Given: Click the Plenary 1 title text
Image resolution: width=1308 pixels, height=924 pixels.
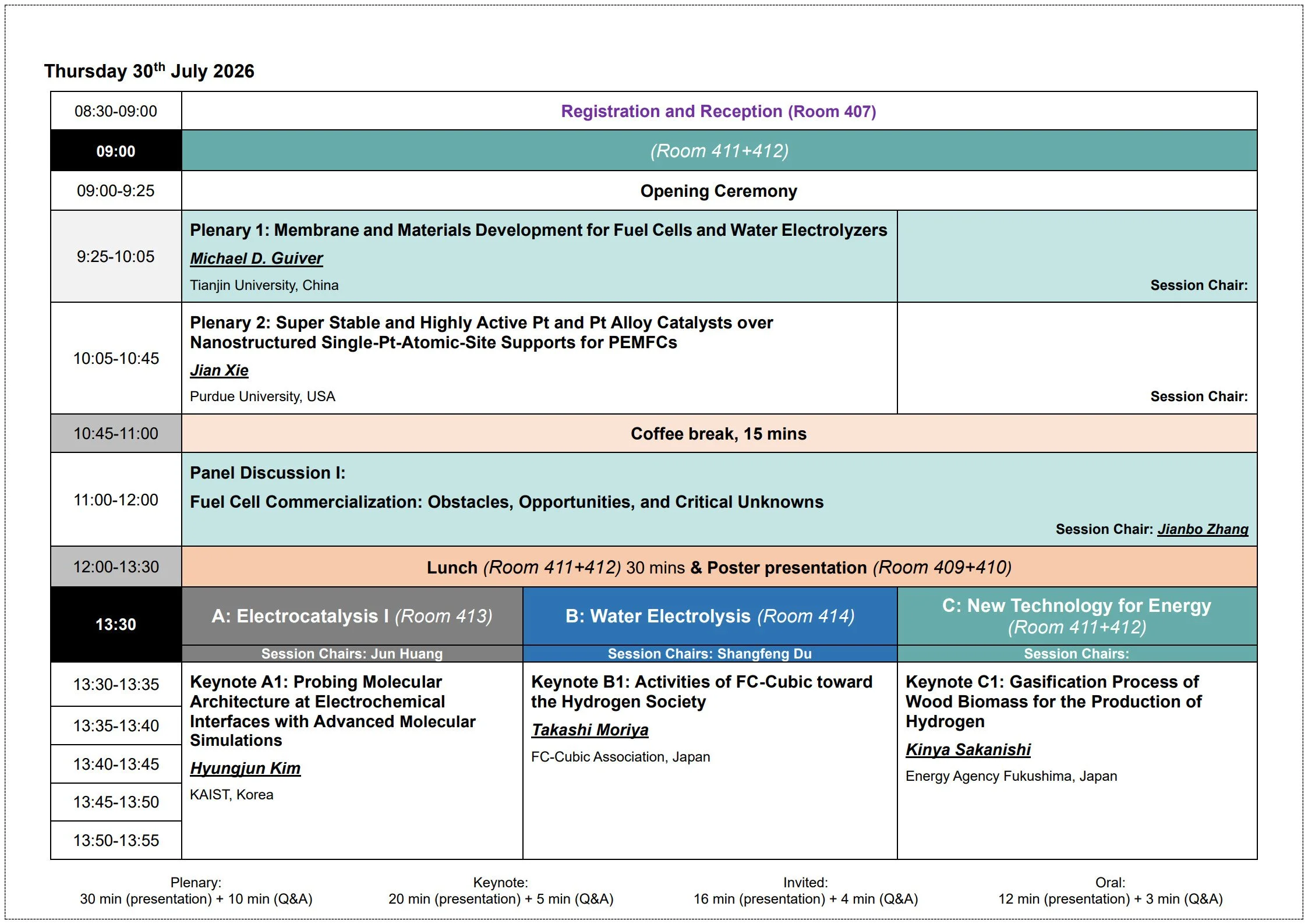Looking at the screenshot, I should [x=539, y=230].
